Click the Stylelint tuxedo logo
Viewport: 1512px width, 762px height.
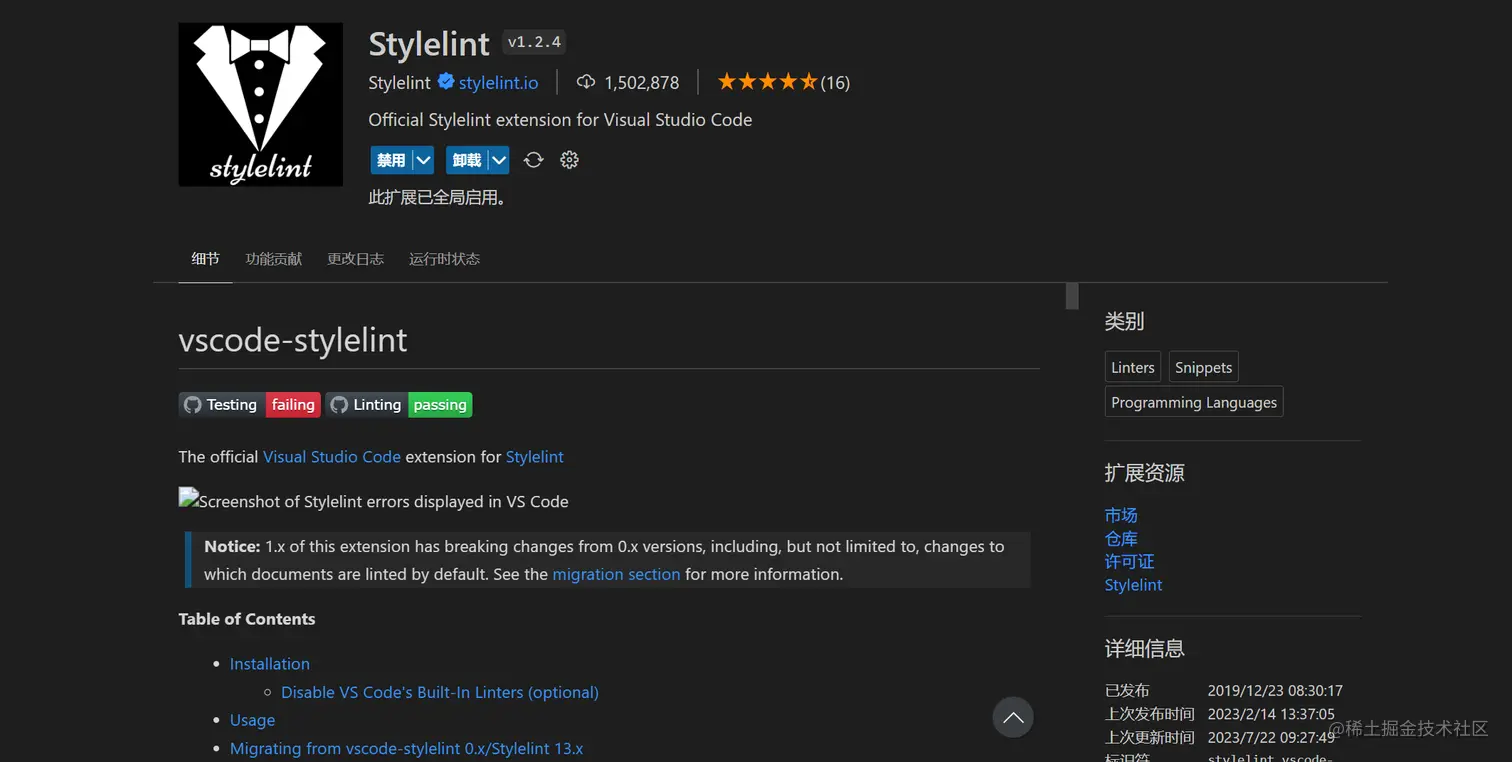(x=260, y=105)
